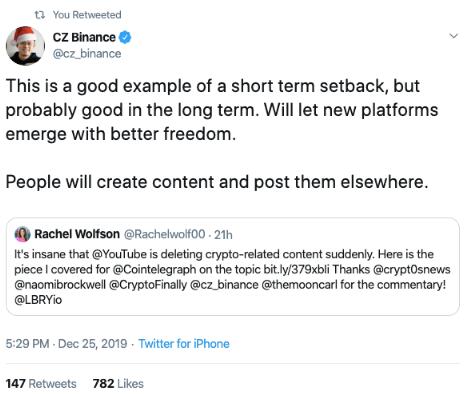
Task: Click the 5:29 PM Dec 25, 2019 timestamp
Action: pyautogui.click(x=66, y=344)
